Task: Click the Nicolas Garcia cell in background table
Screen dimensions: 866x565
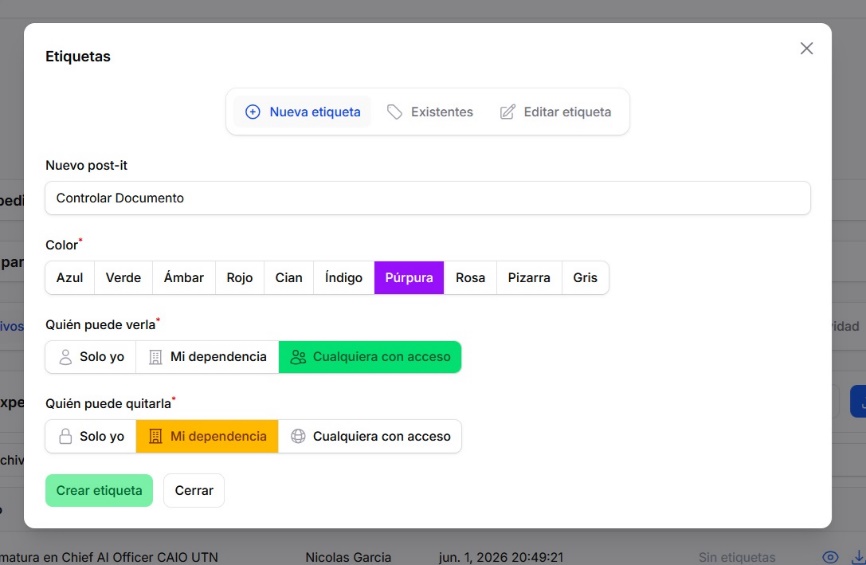Action: [x=348, y=557]
